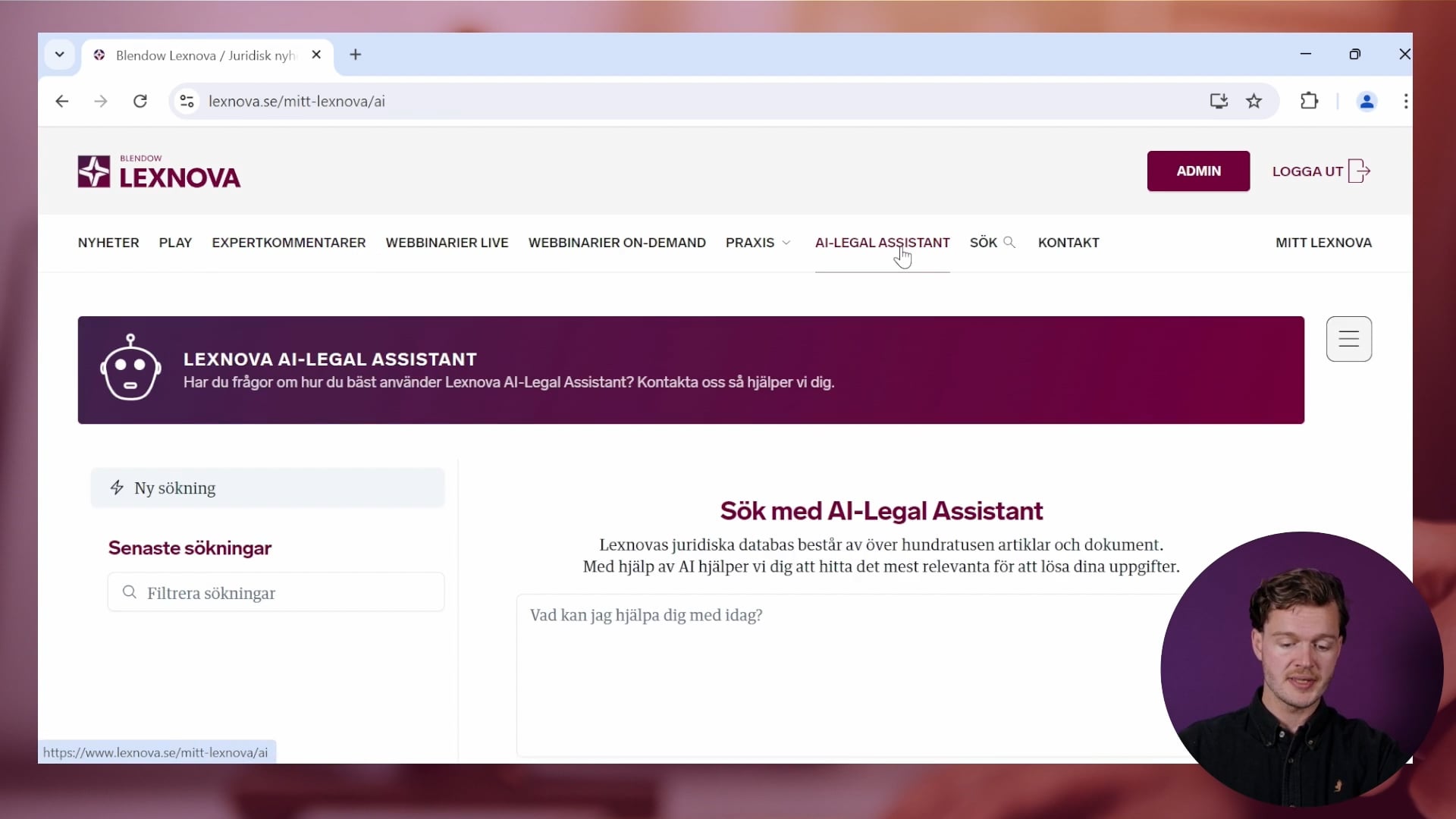The image size is (1456, 819).
Task: Click the 'LEXNOVA AI-LEGAL ASSISTANT' banner title
Action: click(330, 359)
